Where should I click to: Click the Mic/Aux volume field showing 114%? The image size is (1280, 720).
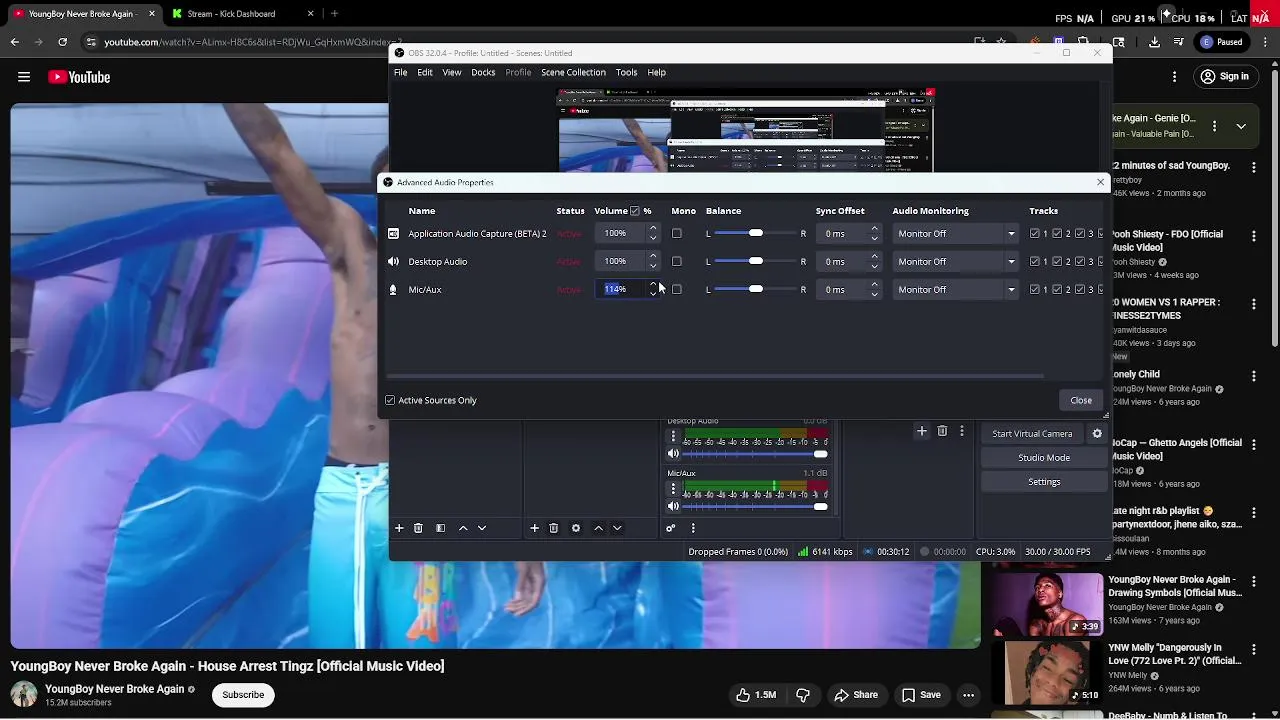pyautogui.click(x=620, y=290)
